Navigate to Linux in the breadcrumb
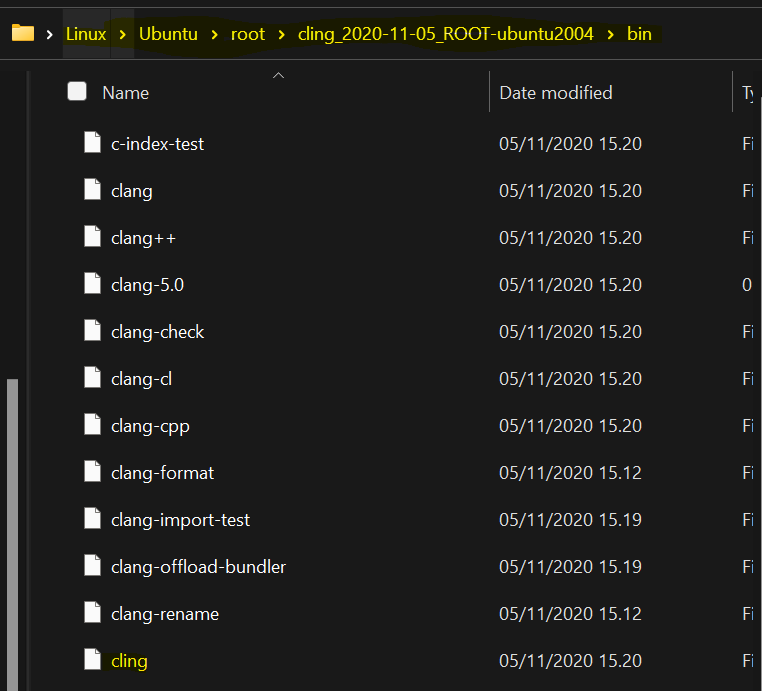 pyautogui.click(x=86, y=34)
